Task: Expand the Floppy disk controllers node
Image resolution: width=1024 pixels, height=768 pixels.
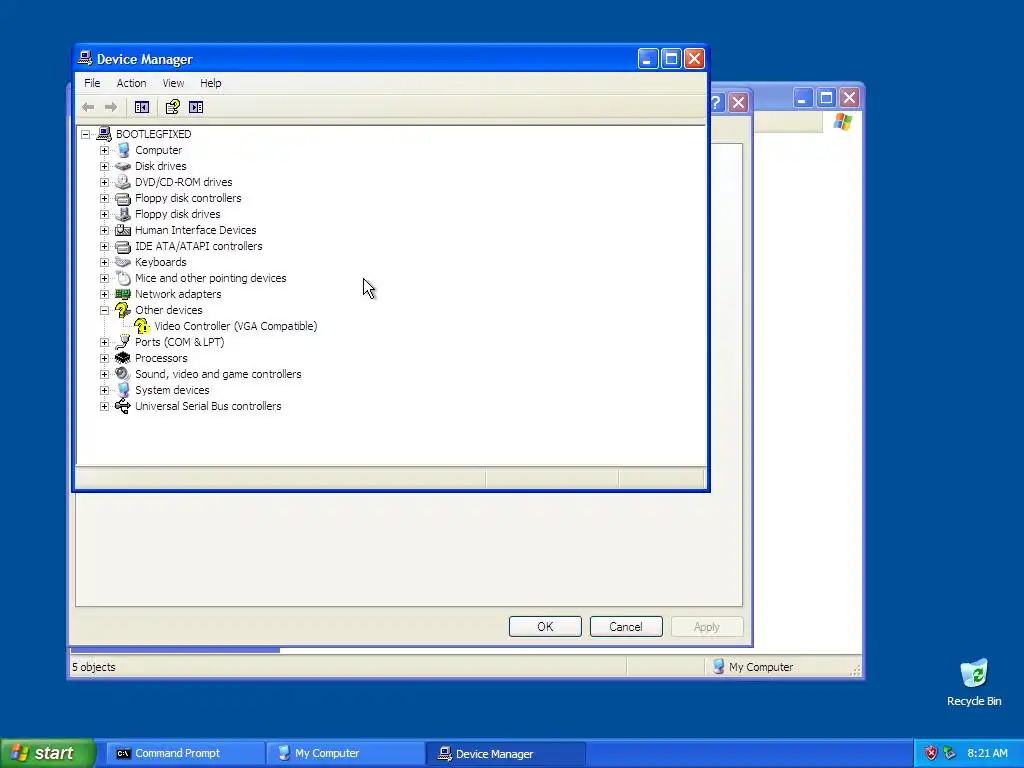Action: [x=104, y=198]
